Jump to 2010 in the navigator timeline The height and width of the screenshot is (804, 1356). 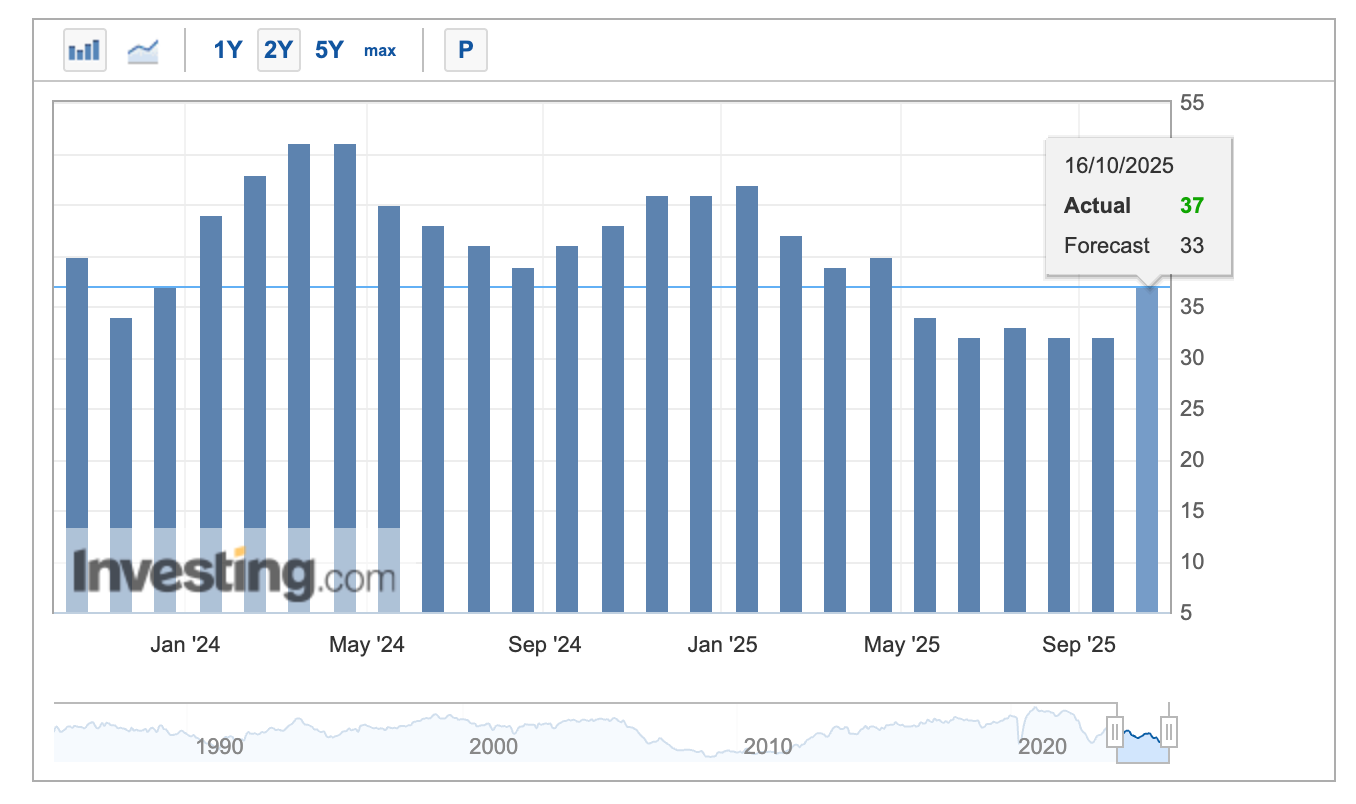(x=768, y=746)
